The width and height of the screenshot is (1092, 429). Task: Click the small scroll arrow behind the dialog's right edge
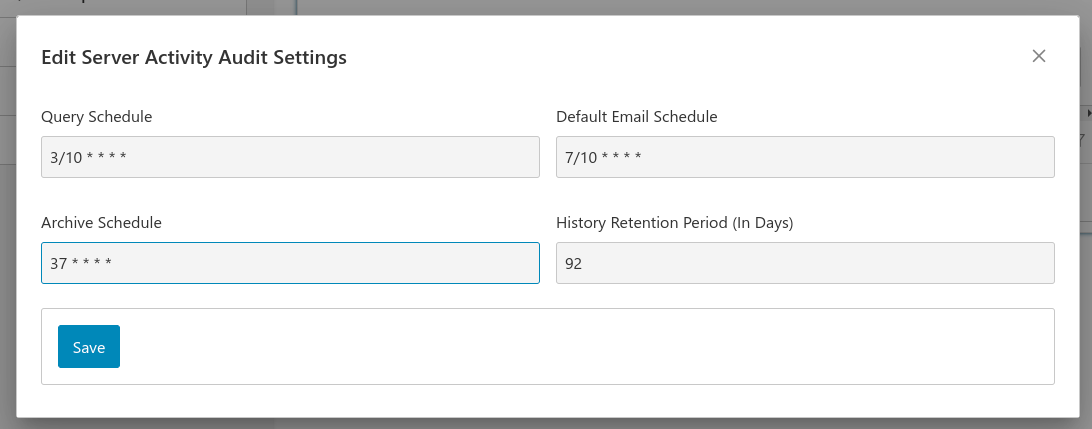click(1089, 112)
